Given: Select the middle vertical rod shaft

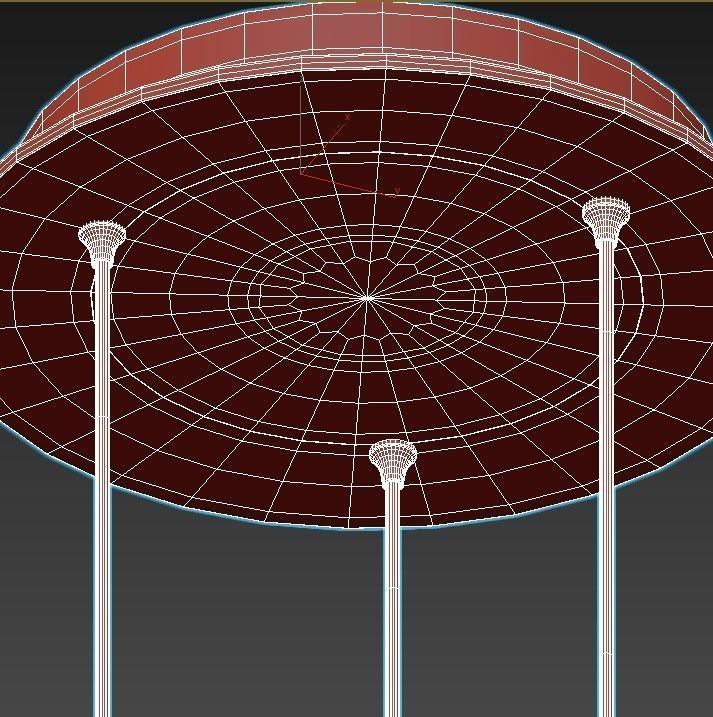Looking at the screenshot, I should pos(393,599).
